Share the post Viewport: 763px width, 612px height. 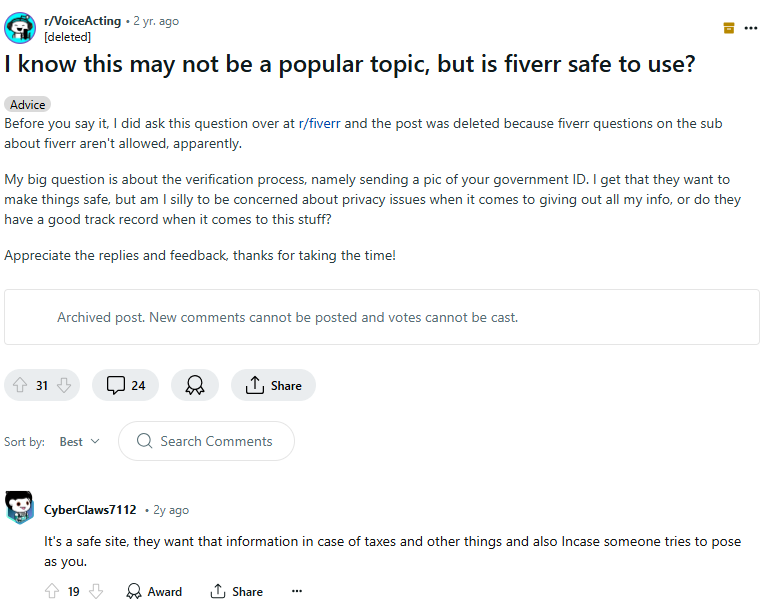(273, 386)
